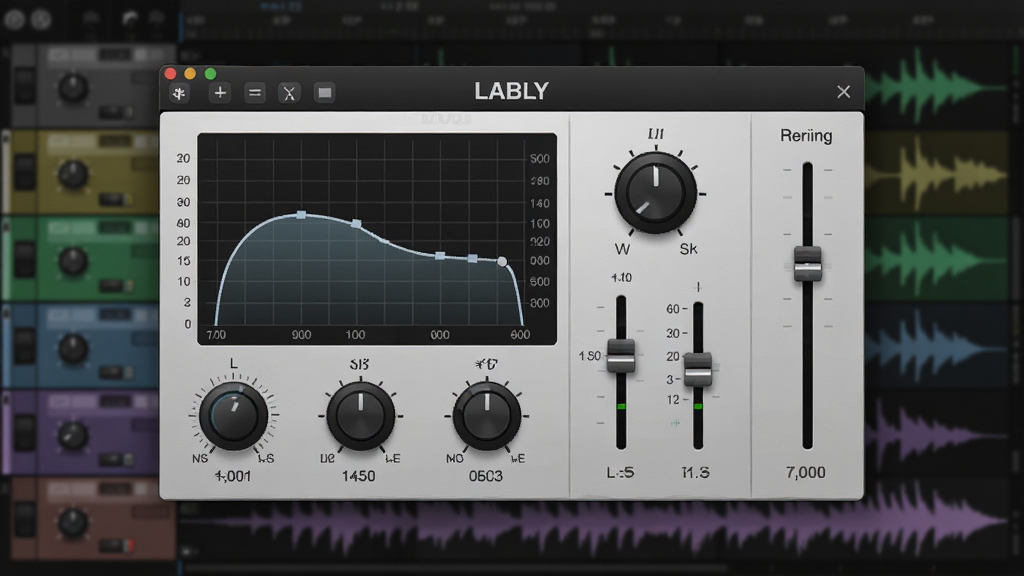
Task: Click the fader handle above the L:S label
Action: tap(620, 356)
